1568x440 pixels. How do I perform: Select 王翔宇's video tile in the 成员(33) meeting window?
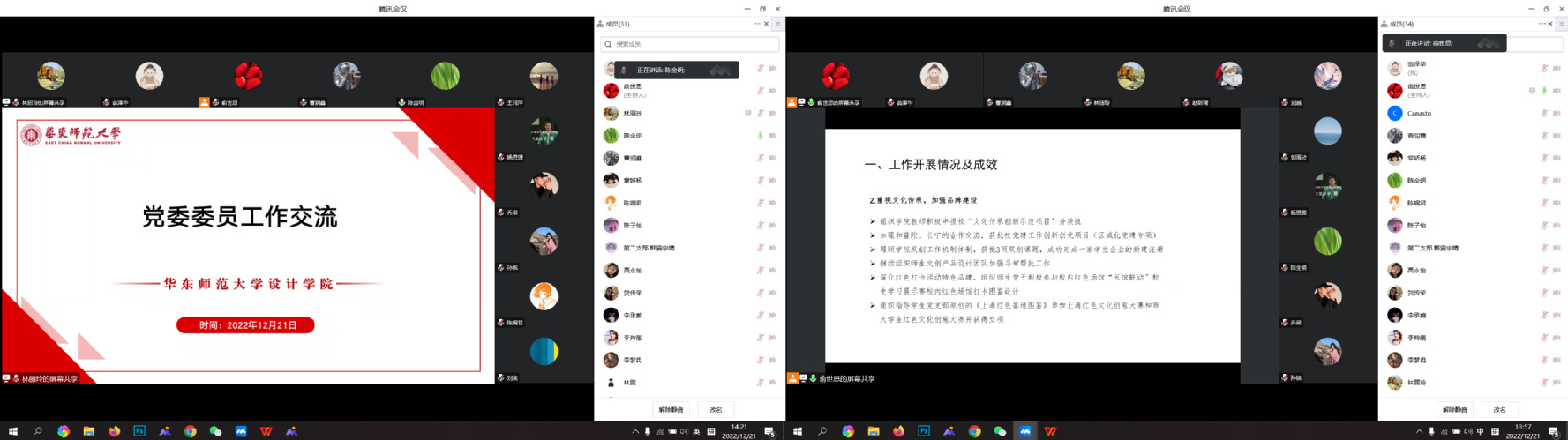tap(544, 80)
